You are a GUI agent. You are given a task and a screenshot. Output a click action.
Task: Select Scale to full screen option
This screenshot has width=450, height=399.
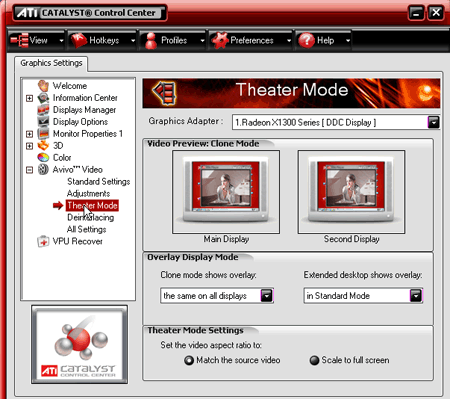(314, 360)
